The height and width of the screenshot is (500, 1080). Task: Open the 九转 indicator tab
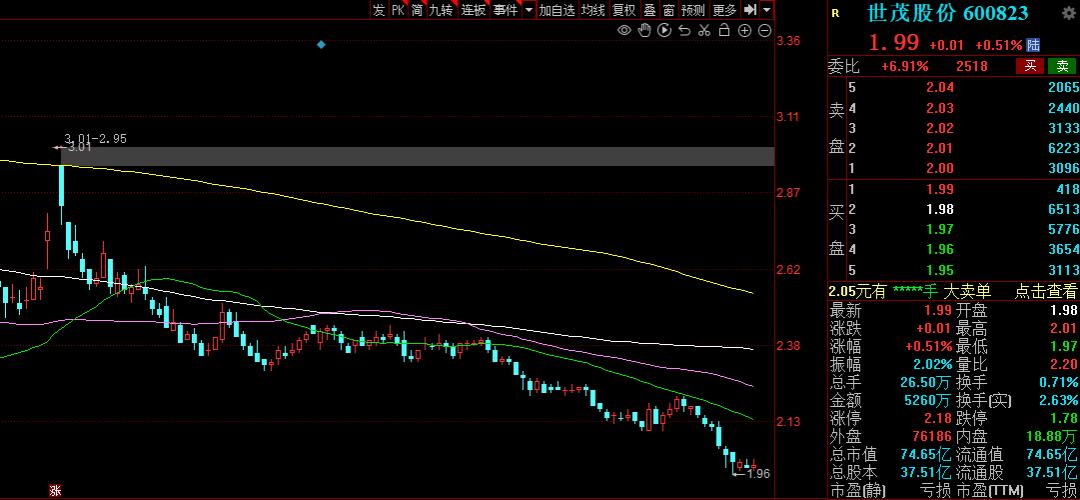[441, 10]
